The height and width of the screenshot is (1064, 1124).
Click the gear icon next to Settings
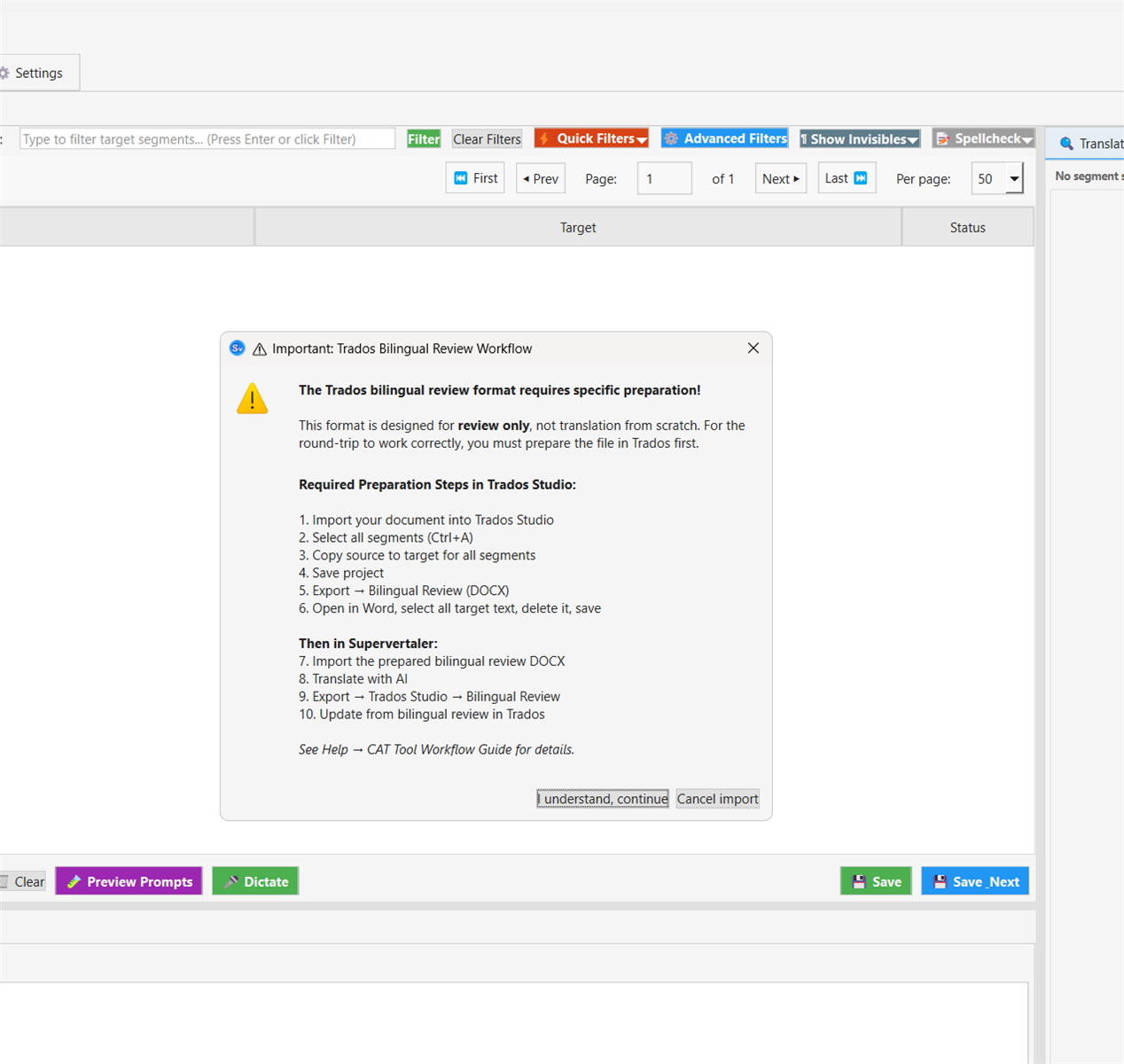(x=4, y=73)
